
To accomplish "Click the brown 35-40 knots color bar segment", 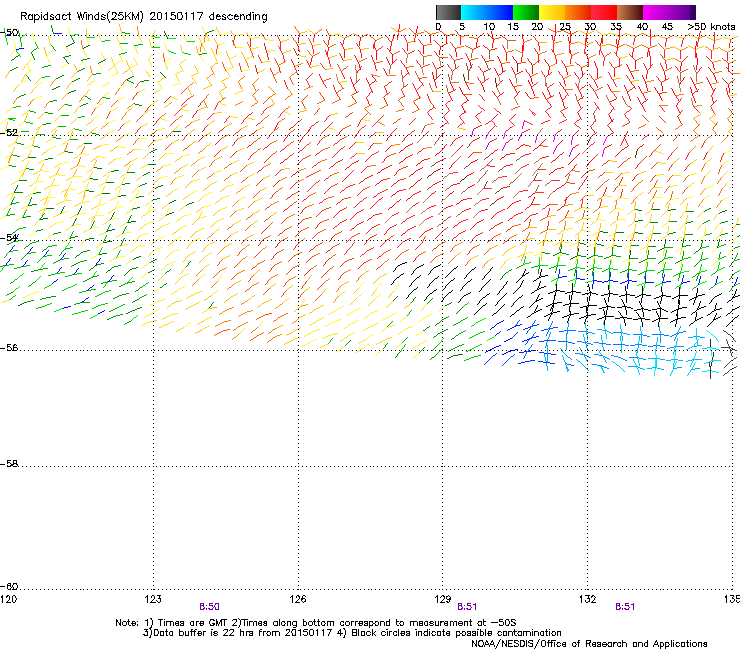I will 630,12.
